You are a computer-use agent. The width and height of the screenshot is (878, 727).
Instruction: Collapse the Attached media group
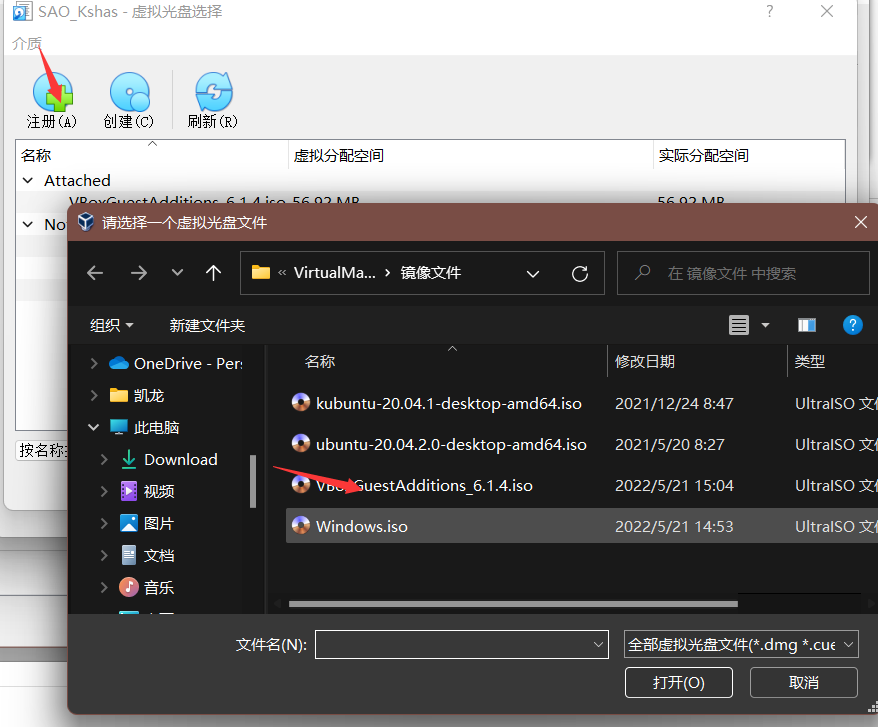(x=27, y=180)
